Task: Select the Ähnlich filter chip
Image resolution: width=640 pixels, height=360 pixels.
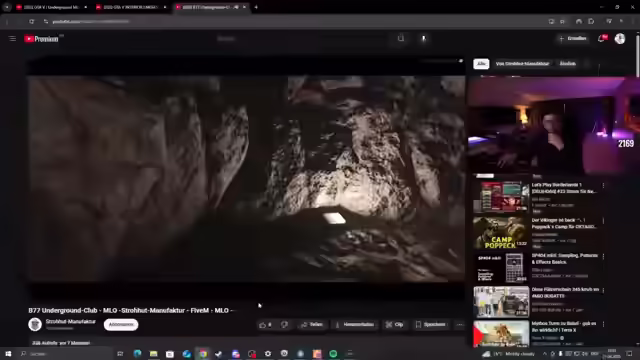Action: pos(567,64)
